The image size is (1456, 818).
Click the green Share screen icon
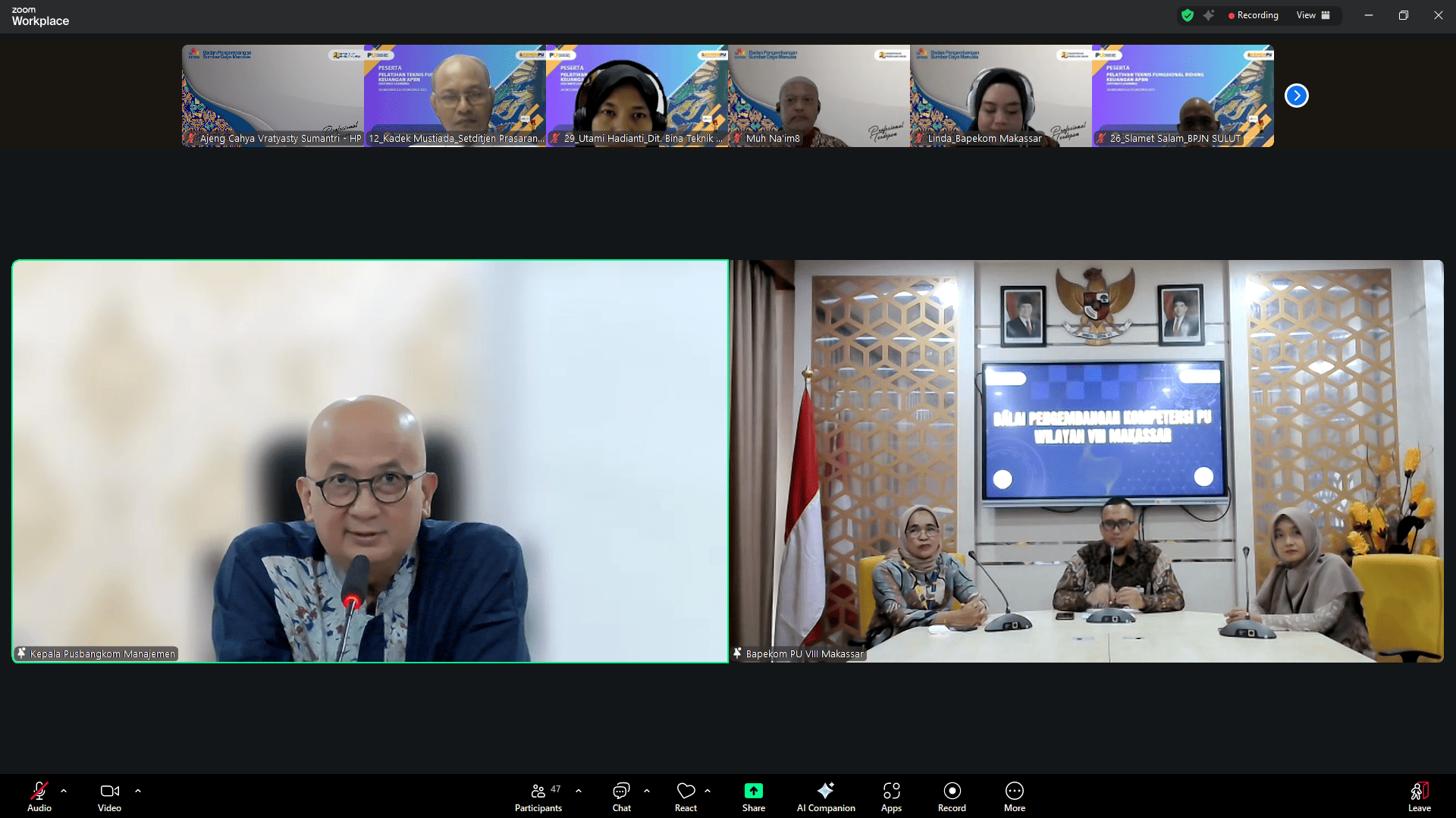pos(753,791)
